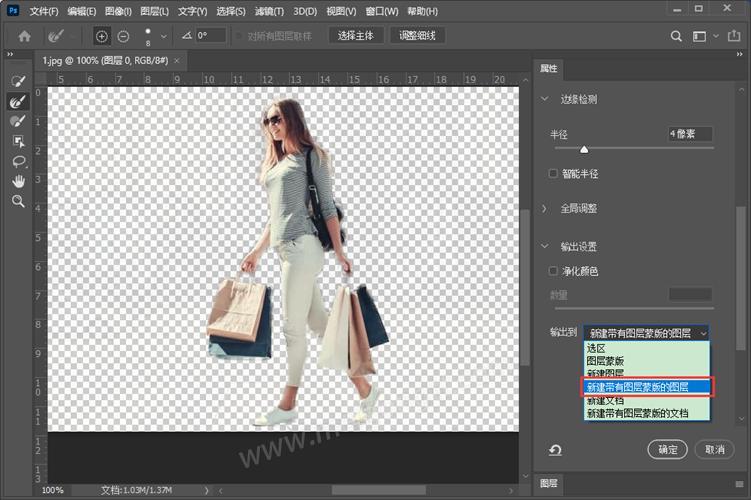Select the Brush tool in toolbar
The height and width of the screenshot is (500, 751).
18,121
